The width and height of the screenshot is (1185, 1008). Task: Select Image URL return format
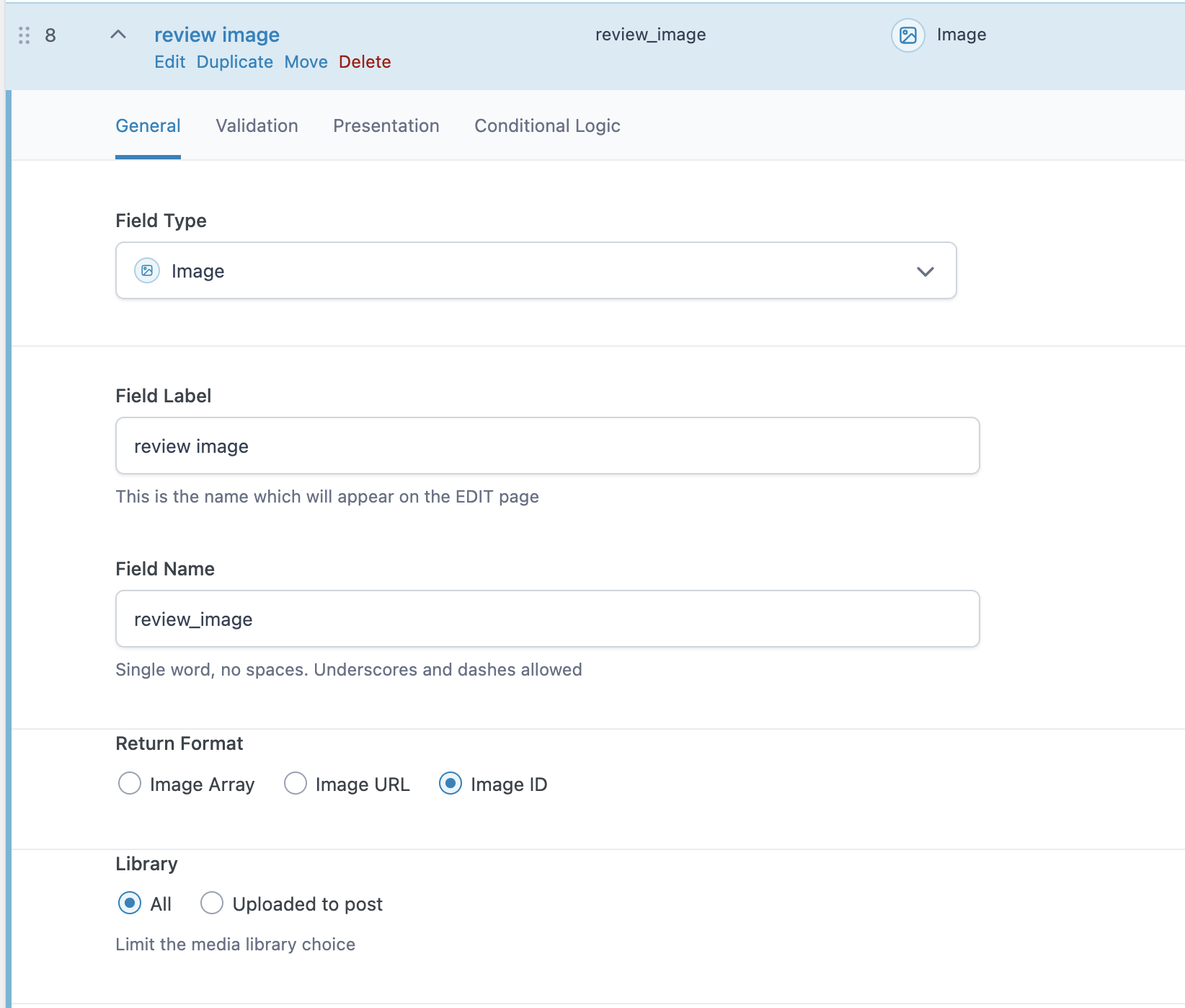click(x=296, y=784)
